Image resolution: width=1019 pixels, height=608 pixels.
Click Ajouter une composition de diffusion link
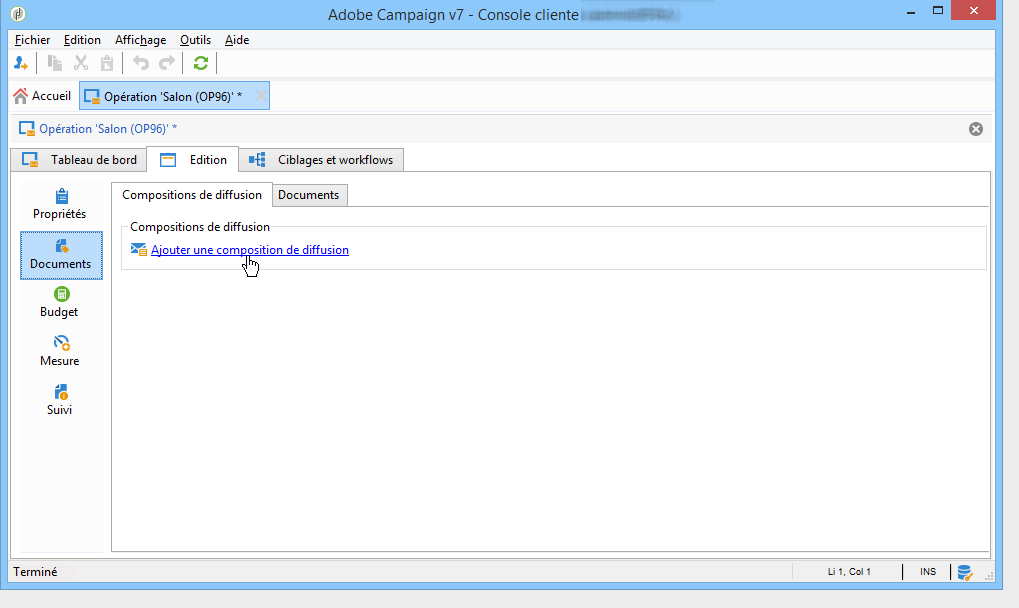[250, 250]
